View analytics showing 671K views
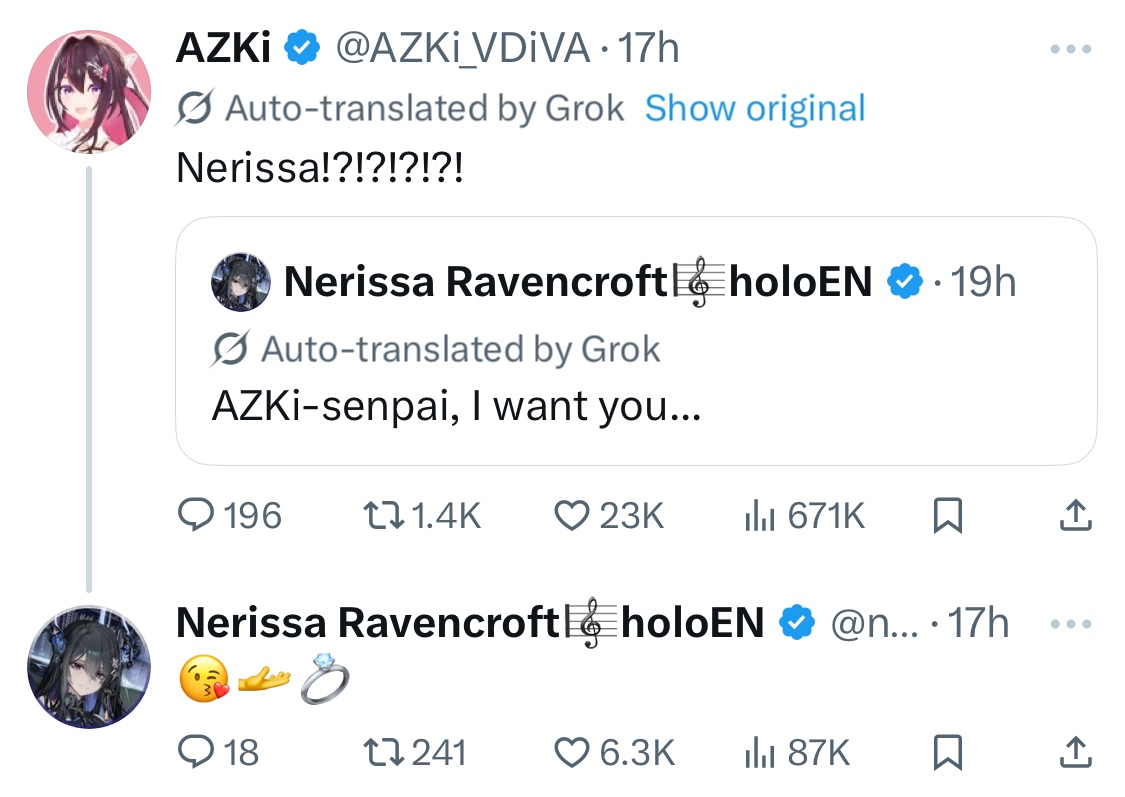1125x797 pixels. (804, 515)
